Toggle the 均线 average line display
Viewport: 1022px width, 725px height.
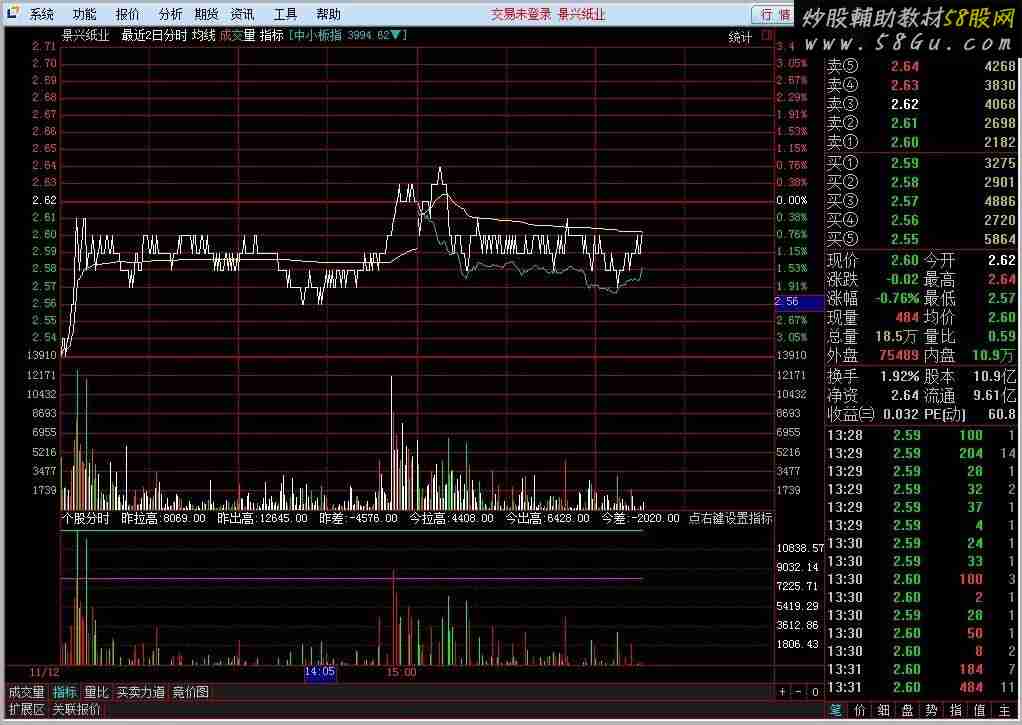(205, 36)
